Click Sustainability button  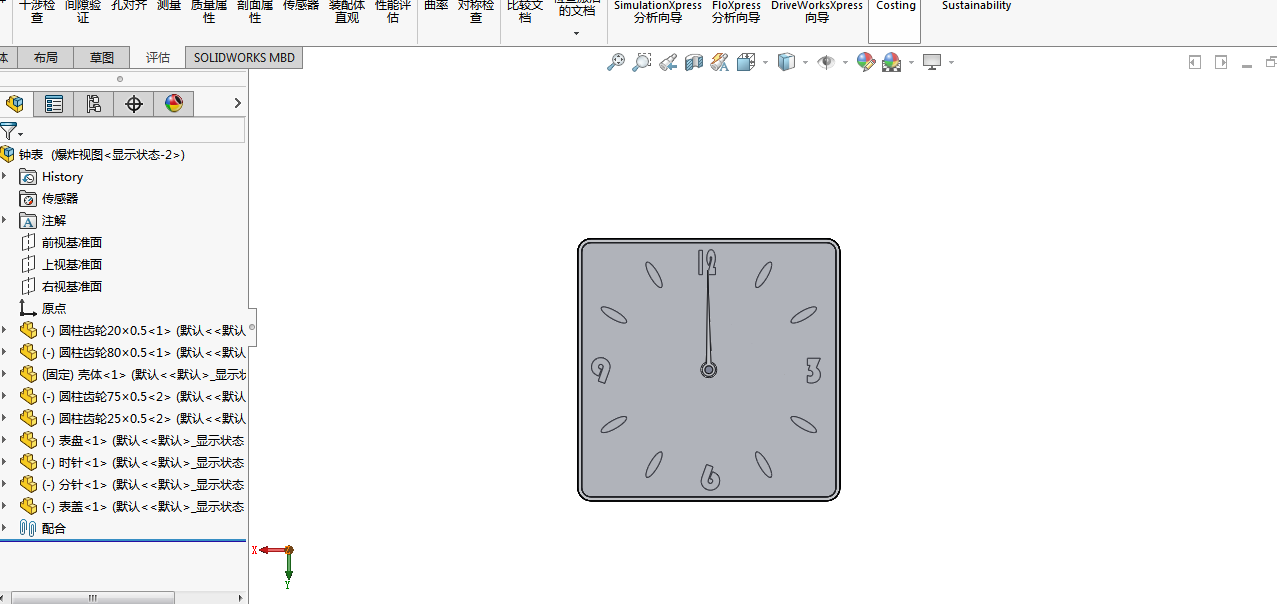click(976, 6)
